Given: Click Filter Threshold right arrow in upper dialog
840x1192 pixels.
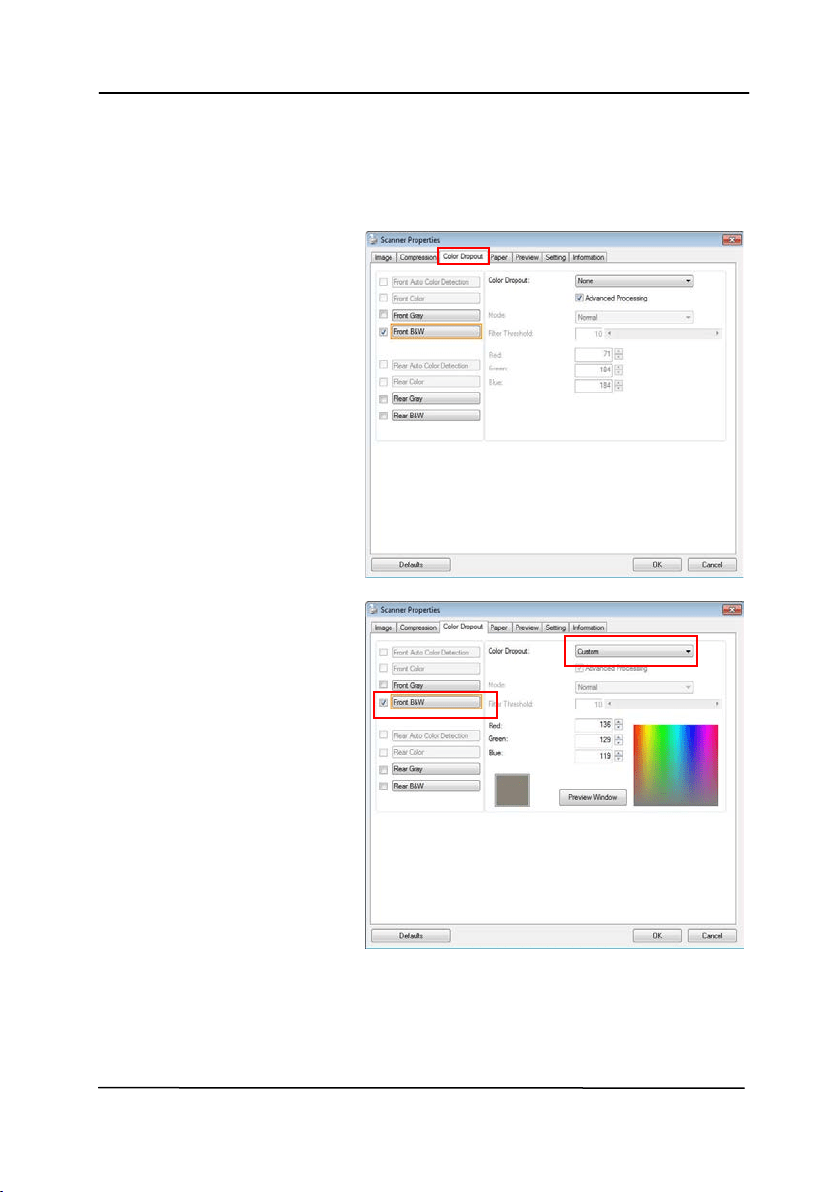Looking at the screenshot, I should pyautogui.click(x=716, y=334).
